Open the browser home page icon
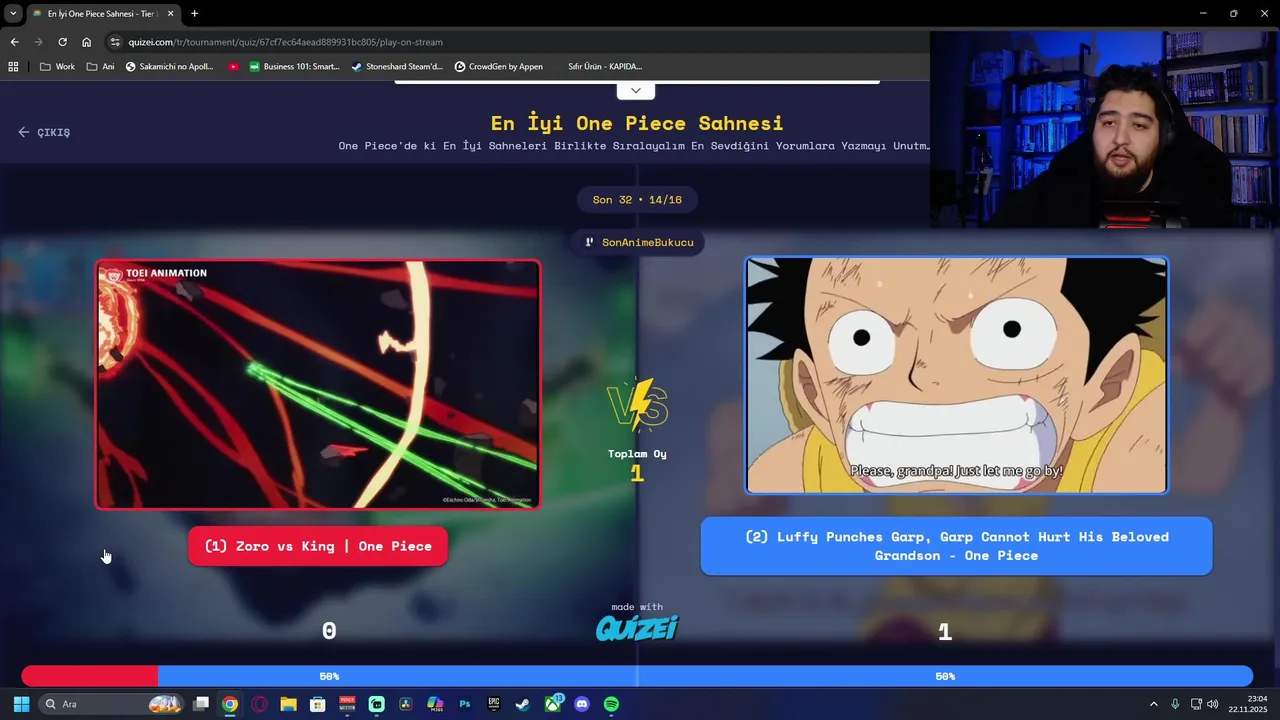This screenshot has height=720, width=1280. click(86, 42)
